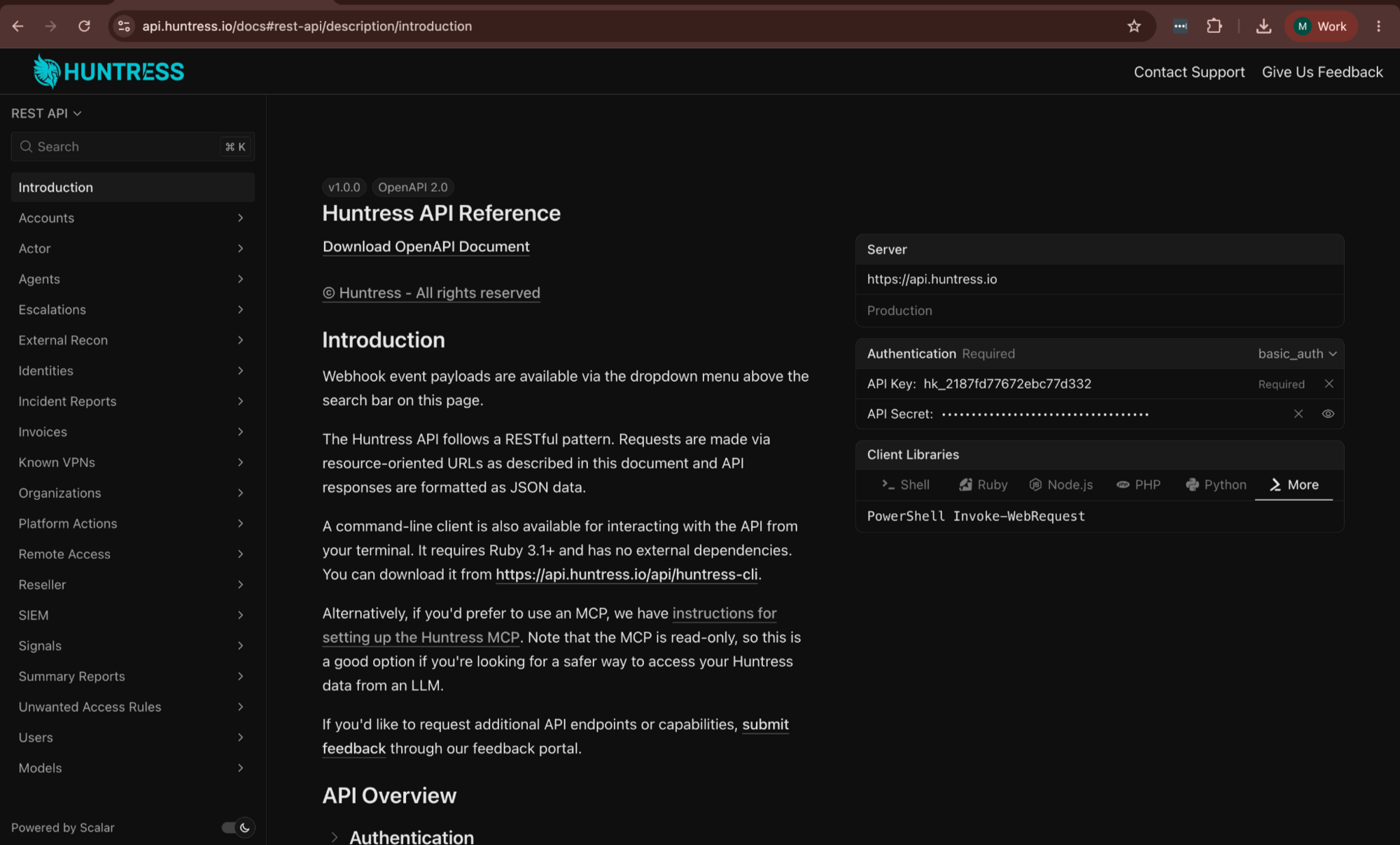Open the basic_auth authentication dropdown
Screen dimensions: 1400x845
click(1297, 354)
